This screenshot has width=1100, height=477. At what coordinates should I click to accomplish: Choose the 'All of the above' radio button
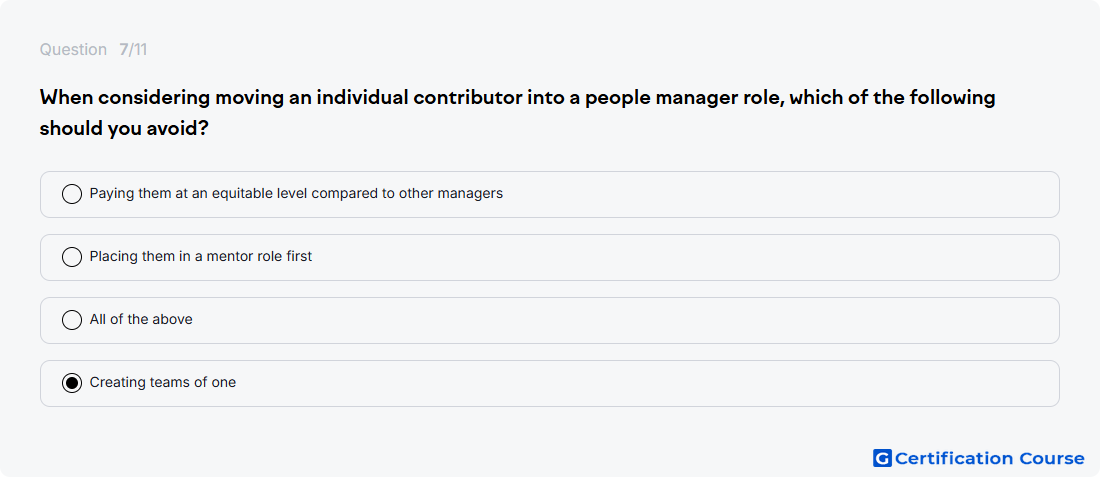(x=72, y=320)
